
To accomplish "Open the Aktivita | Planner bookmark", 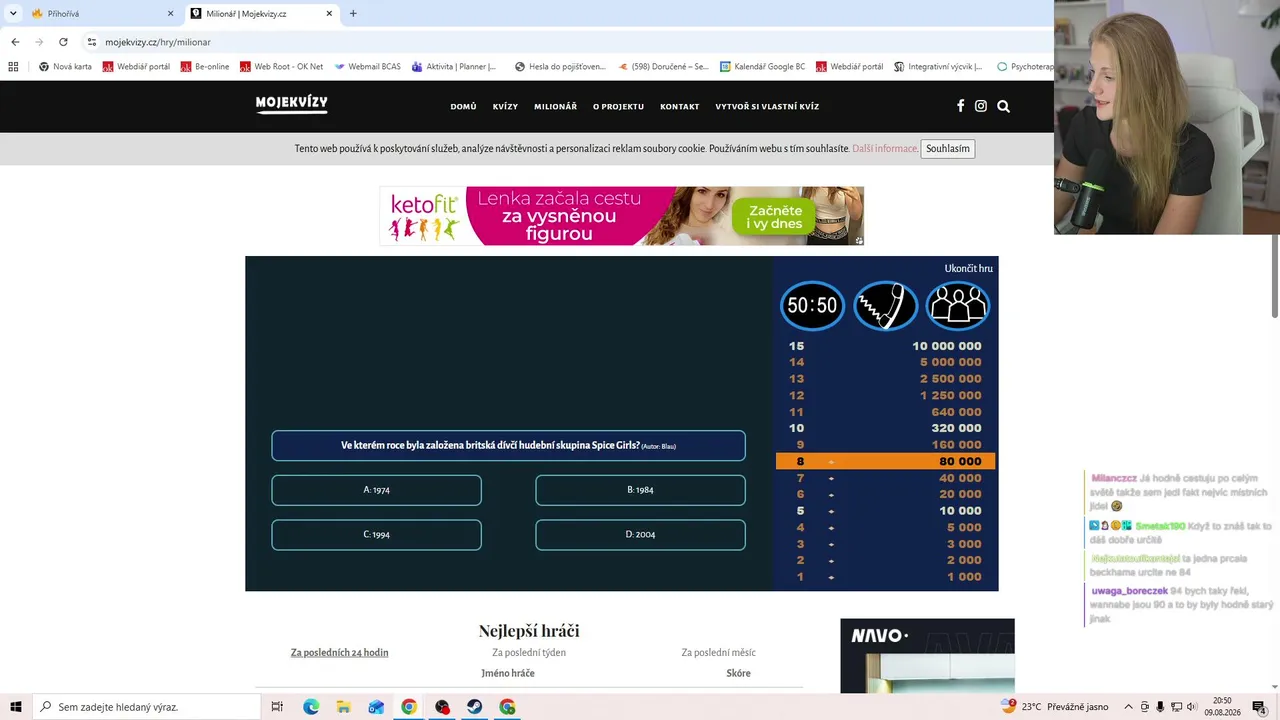I will click(x=453, y=67).
